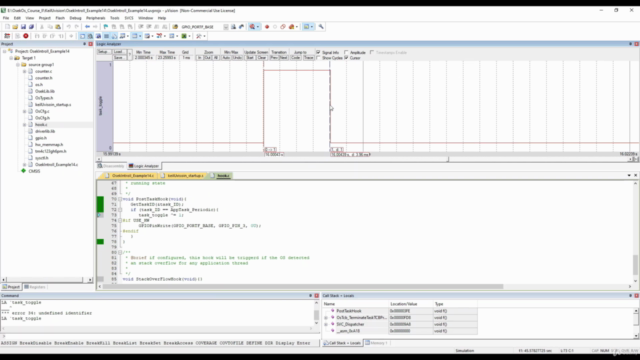Click the Debug Restore Views toolbox icon
The image size is (640, 360).
click(x=199, y=36)
